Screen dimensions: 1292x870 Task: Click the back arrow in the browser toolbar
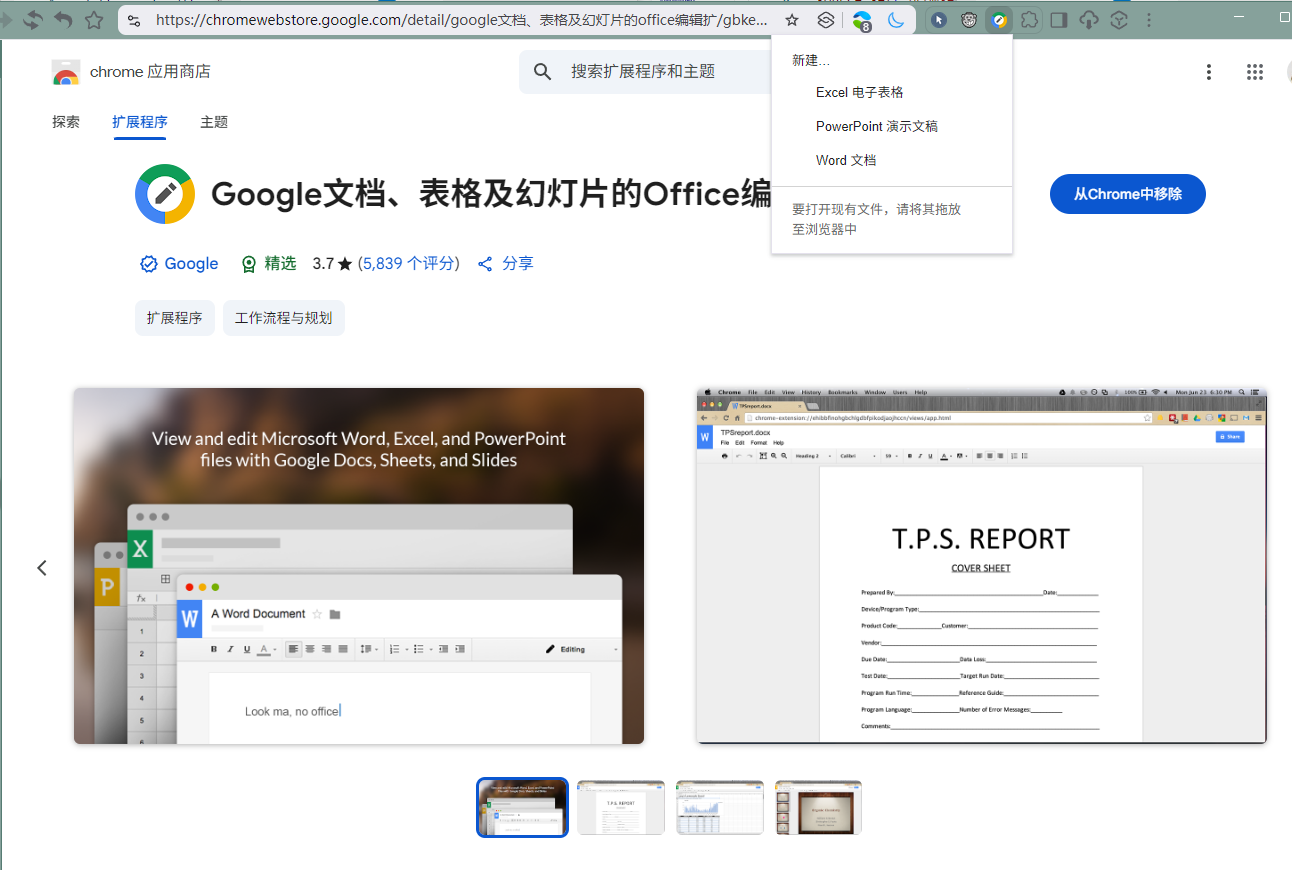pos(63,20)
